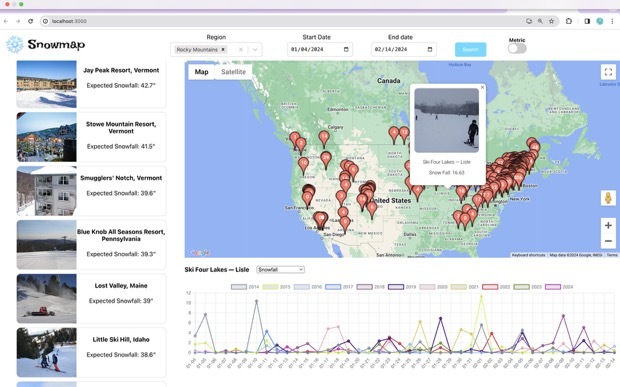Bookmark this page with the star icon

(551, 21)
